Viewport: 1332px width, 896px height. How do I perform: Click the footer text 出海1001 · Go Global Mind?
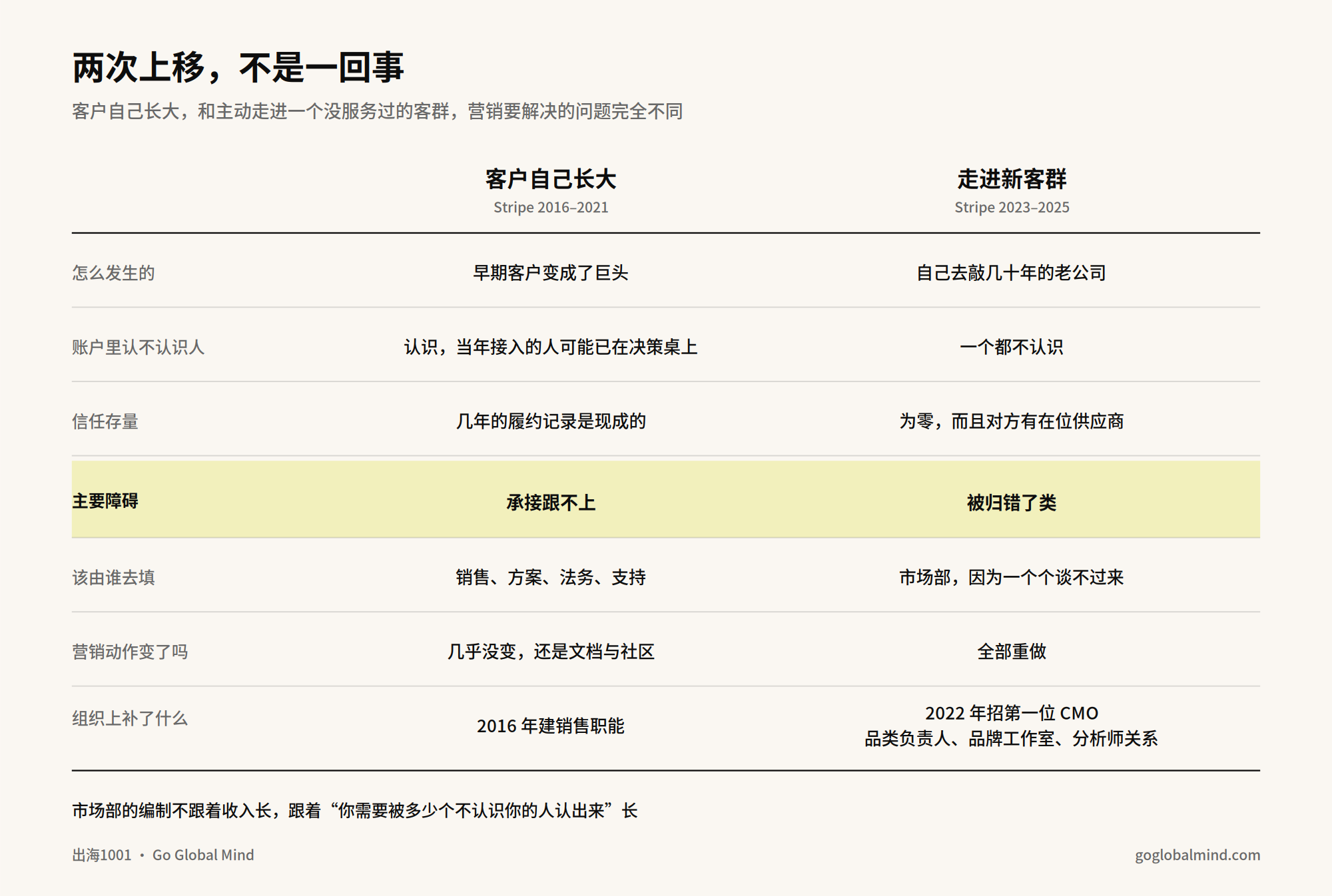click(x=163, y=855)
